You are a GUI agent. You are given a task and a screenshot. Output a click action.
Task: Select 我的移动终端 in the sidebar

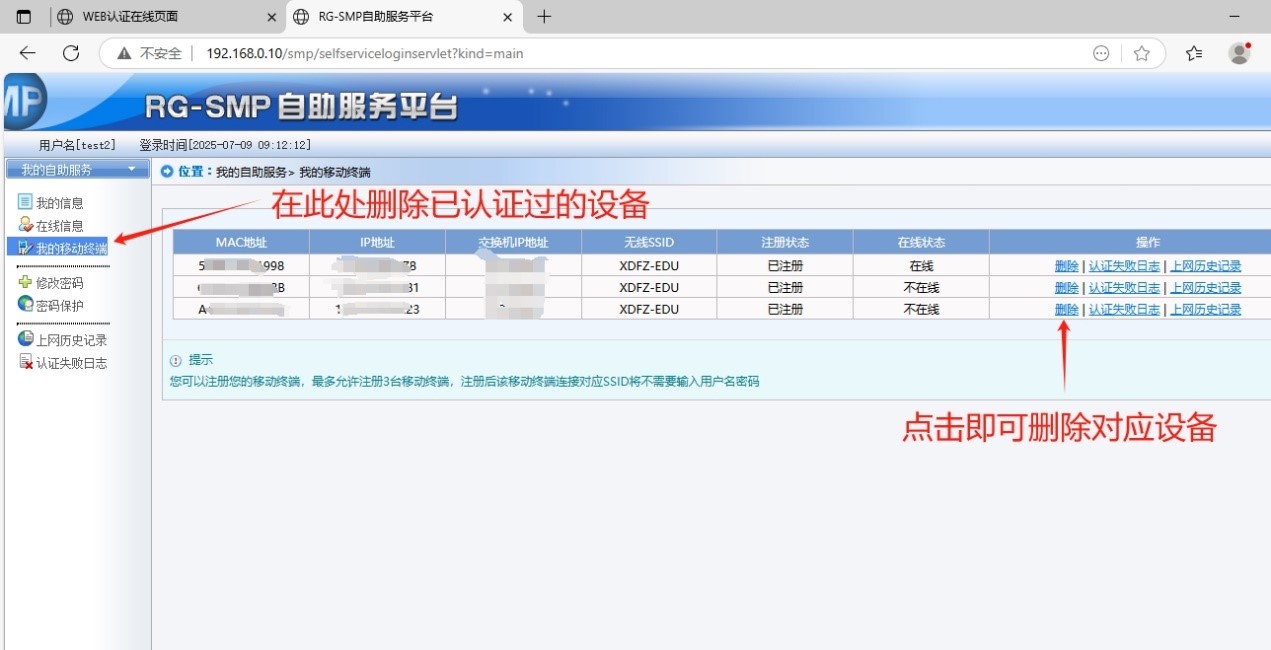[70, 248]
